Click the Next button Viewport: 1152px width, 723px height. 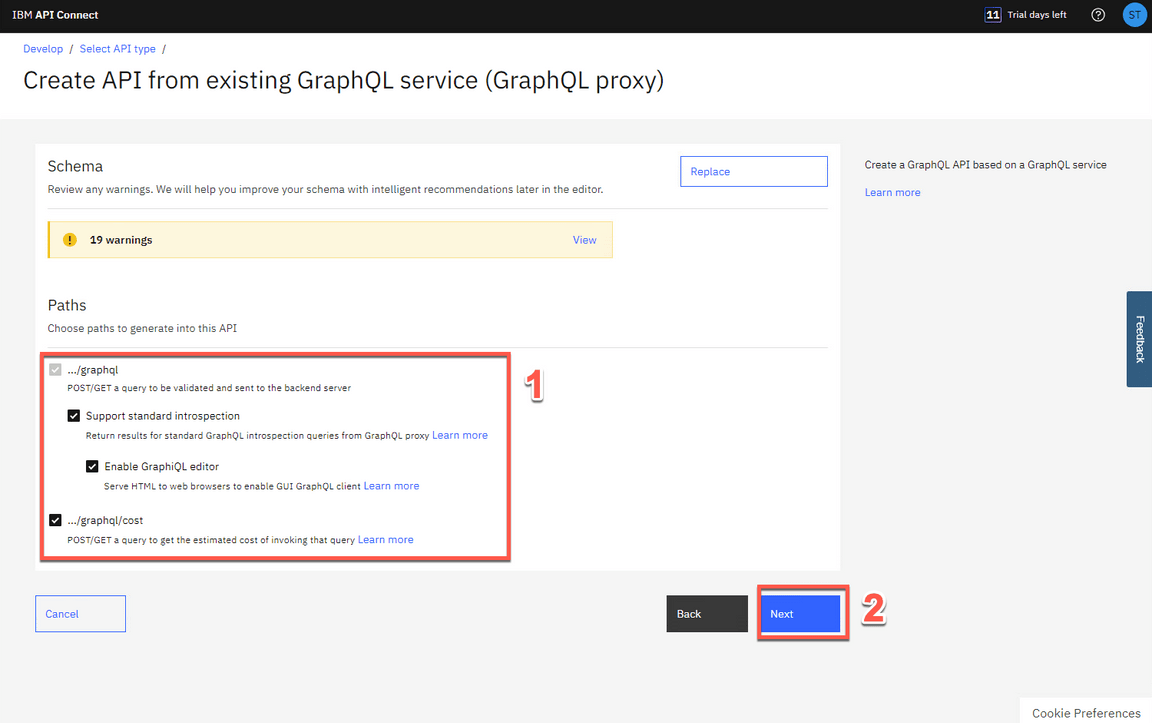(800, 614)
